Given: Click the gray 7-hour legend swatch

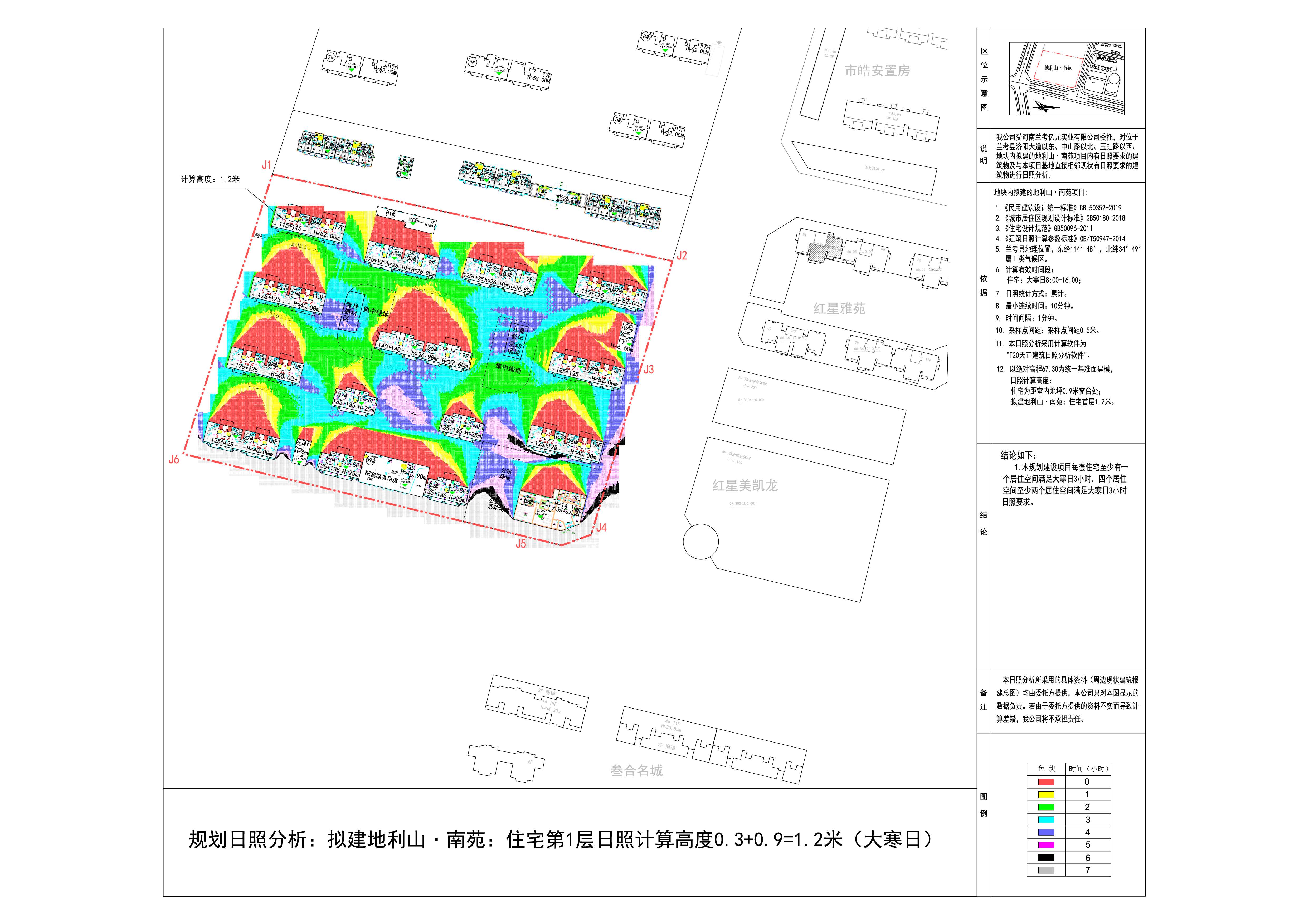Looking at the screenshot, I should (x=1046, y=870).
